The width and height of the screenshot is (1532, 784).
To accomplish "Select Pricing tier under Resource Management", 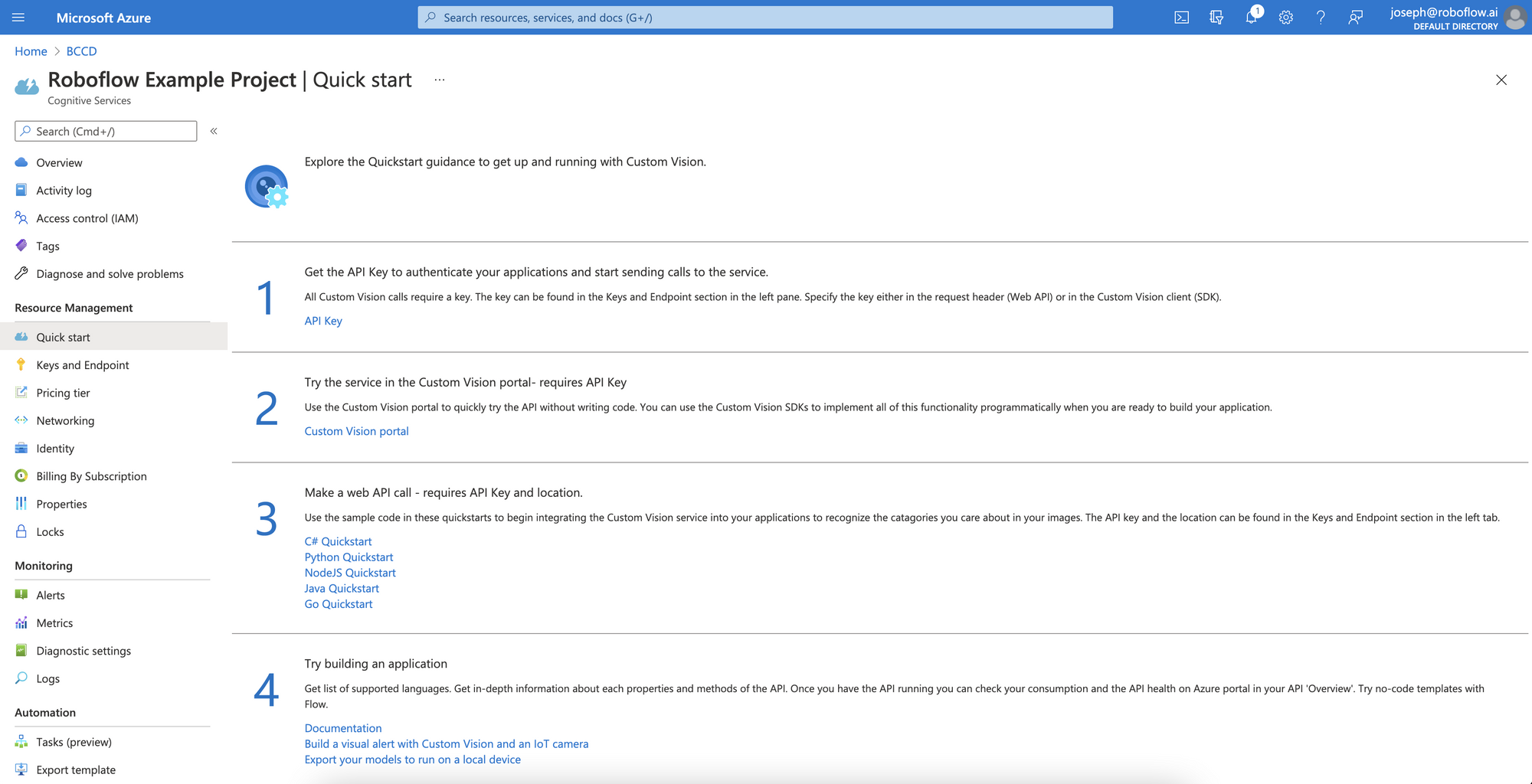I will 62,392.
